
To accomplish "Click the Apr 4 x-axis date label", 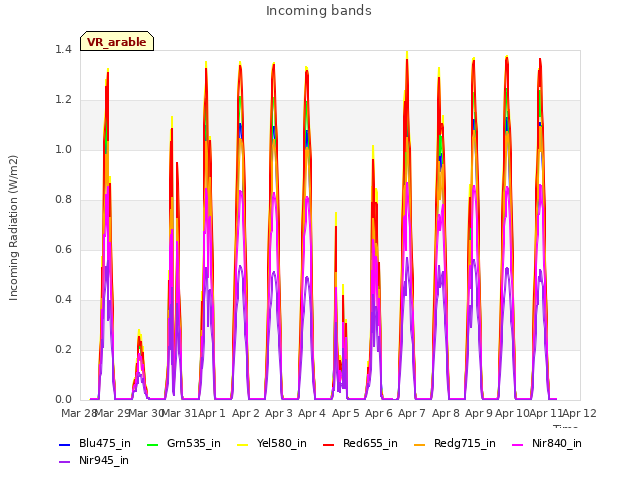I will (x=312, y=413).
